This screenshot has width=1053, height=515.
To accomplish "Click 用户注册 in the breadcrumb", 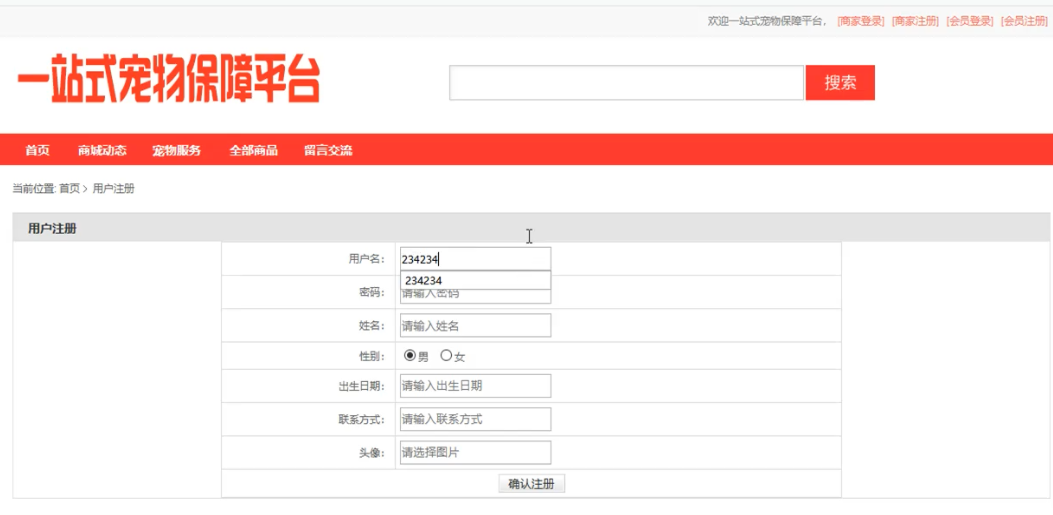I will (x=113, y=189).
